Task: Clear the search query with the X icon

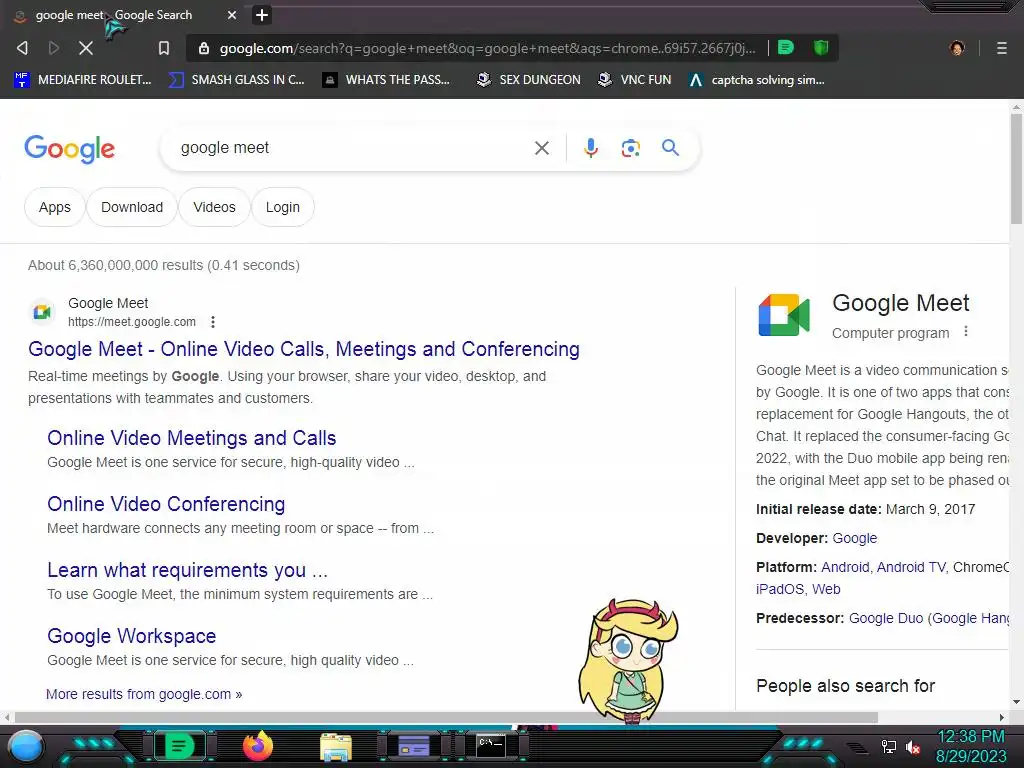Action: point(541,148)
